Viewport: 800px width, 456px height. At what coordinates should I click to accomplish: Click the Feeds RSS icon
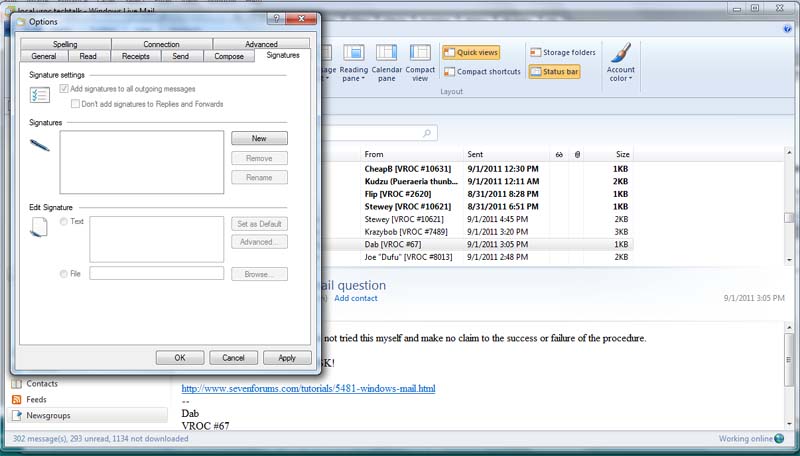[x=16, y=399]
